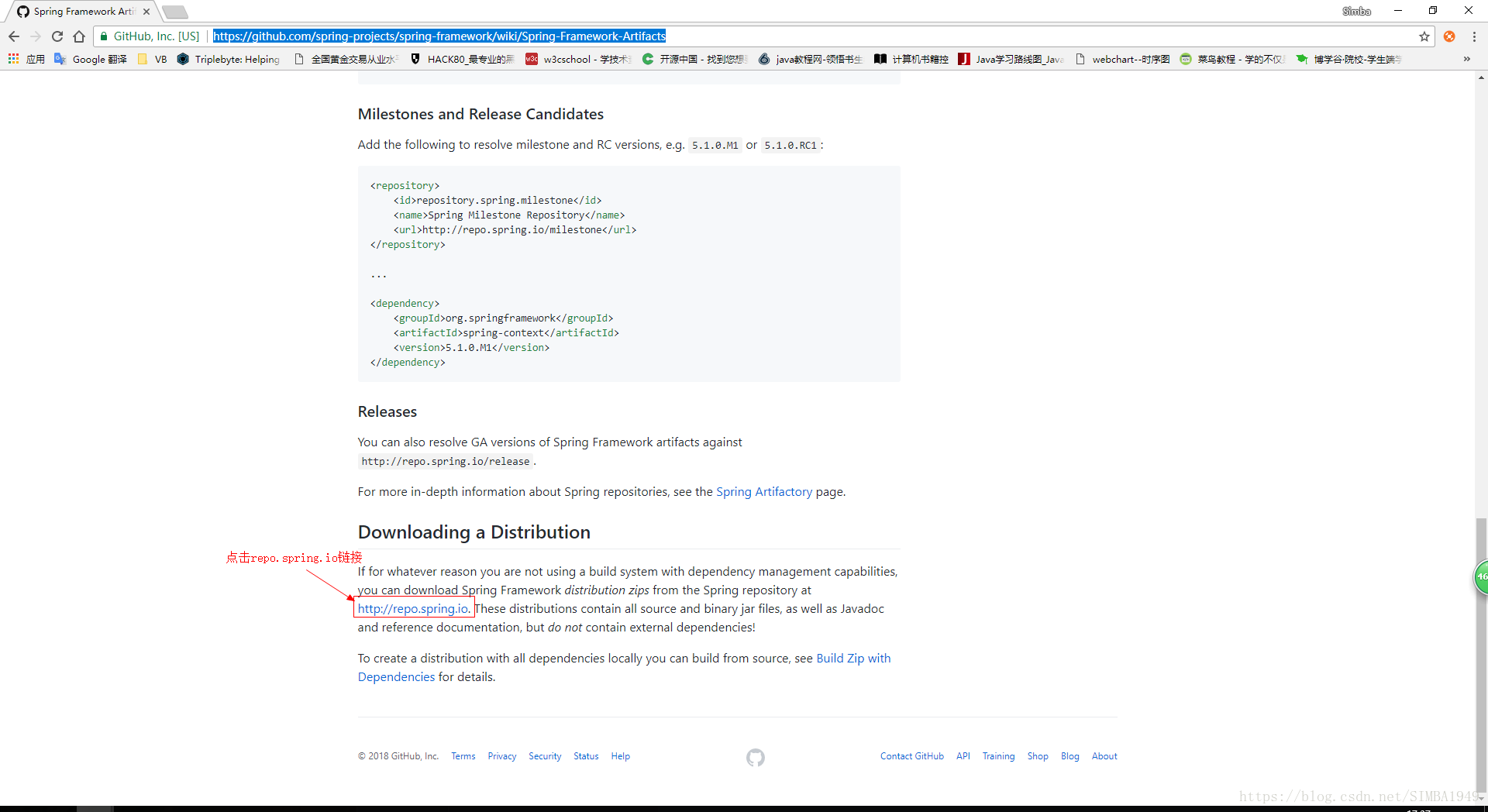Open the Java学习路线图 bookmark

(x=1011, y=59)
